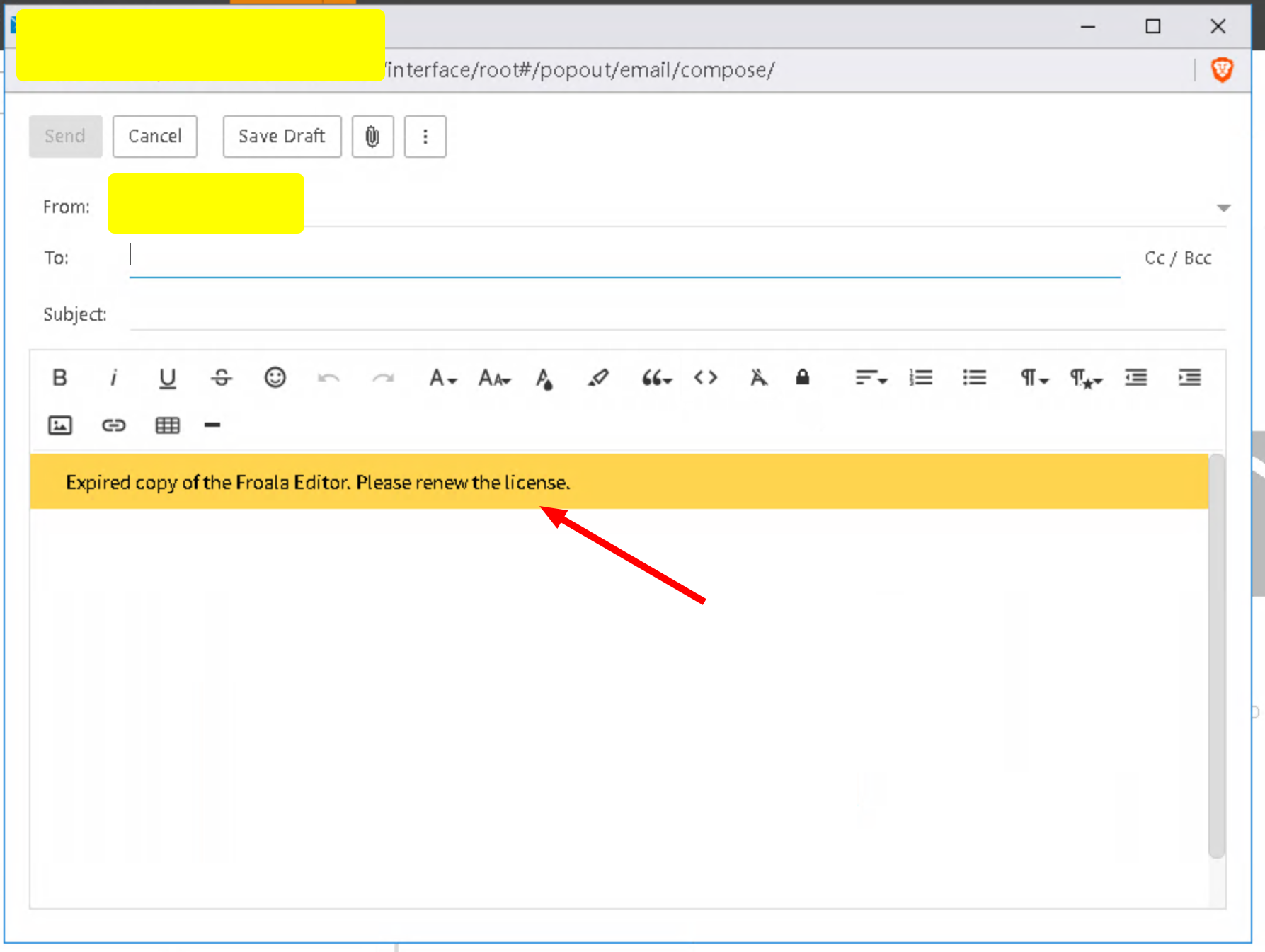Insert a hyperlink
This screenshot has width=1265, height=952.
pyautogui.click(x=113, y=425)
